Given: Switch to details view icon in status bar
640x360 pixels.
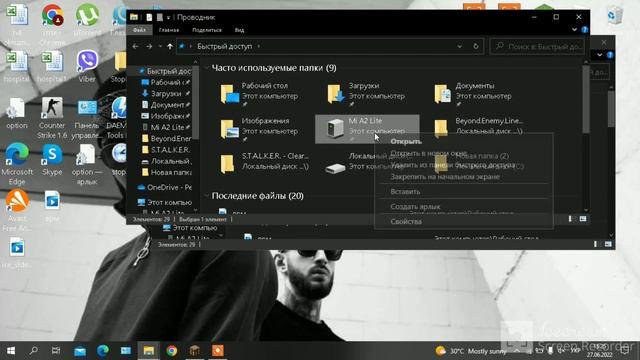Looking at the screenshot, I should pyautogui.click(x=570, y=219).
